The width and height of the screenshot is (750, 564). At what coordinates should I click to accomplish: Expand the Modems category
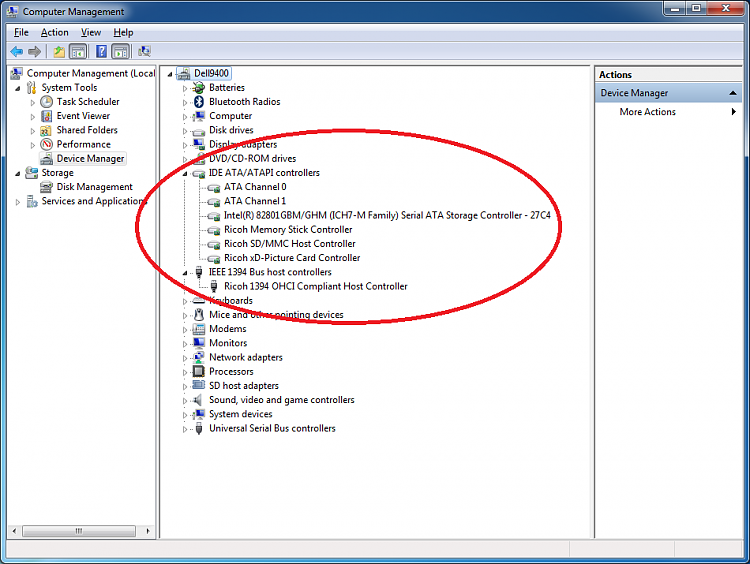point(185,330)
